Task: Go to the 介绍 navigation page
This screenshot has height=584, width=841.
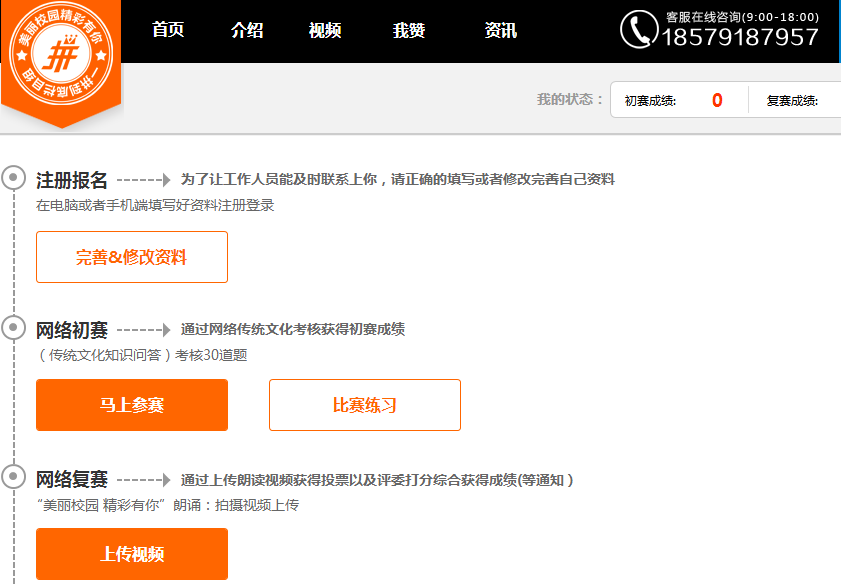Action: coord(247,30)
